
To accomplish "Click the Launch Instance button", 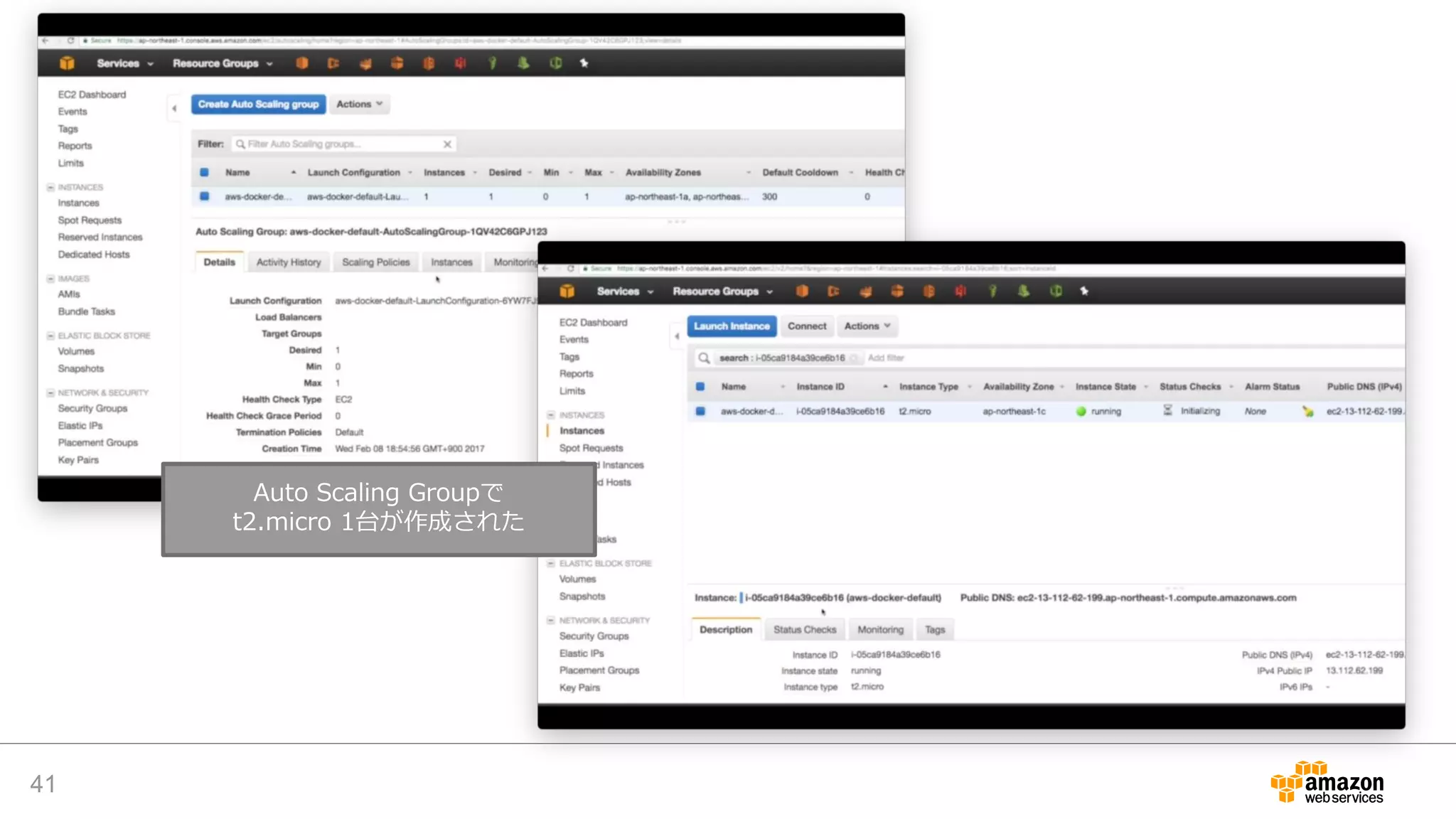I will point(732,326).
